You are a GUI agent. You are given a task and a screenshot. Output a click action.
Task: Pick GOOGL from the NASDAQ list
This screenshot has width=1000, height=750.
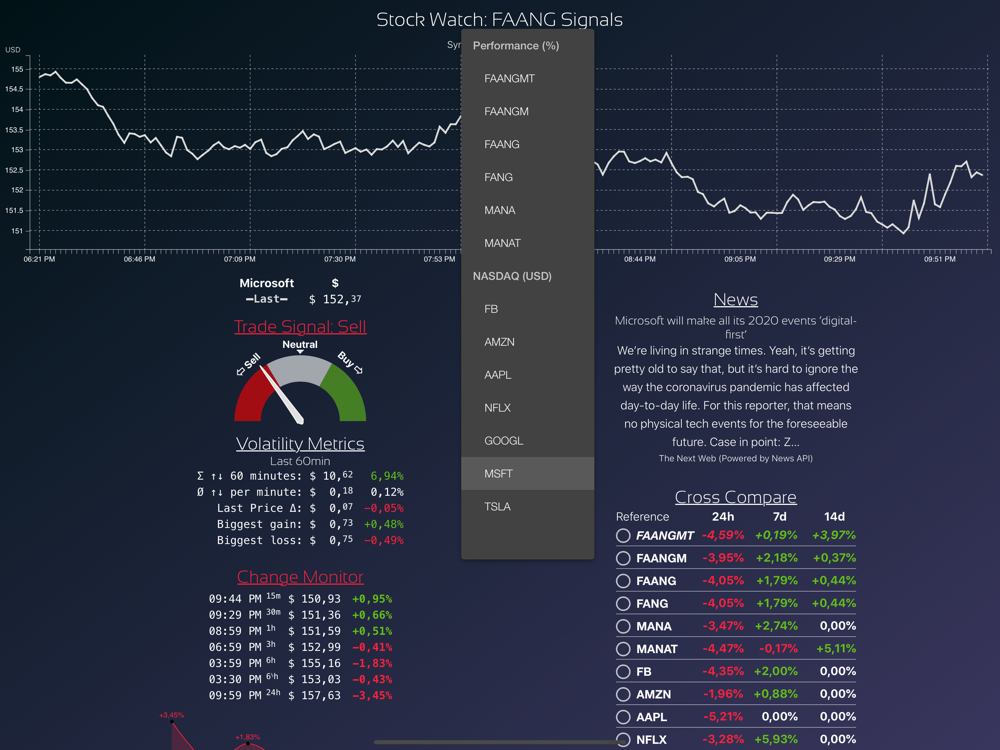(527, 441)
